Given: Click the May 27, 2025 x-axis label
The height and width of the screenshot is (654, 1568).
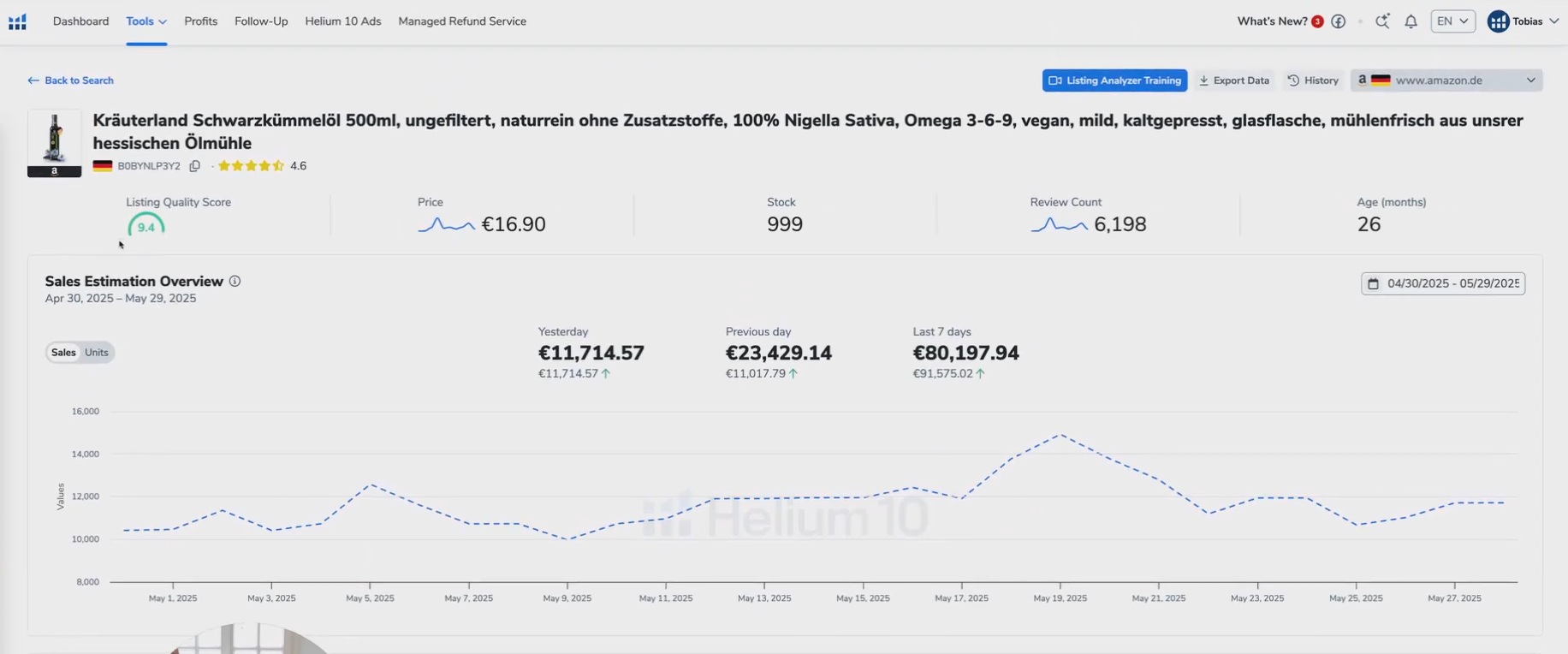Looking at the screenshot, I should [x=1454, y=598].
